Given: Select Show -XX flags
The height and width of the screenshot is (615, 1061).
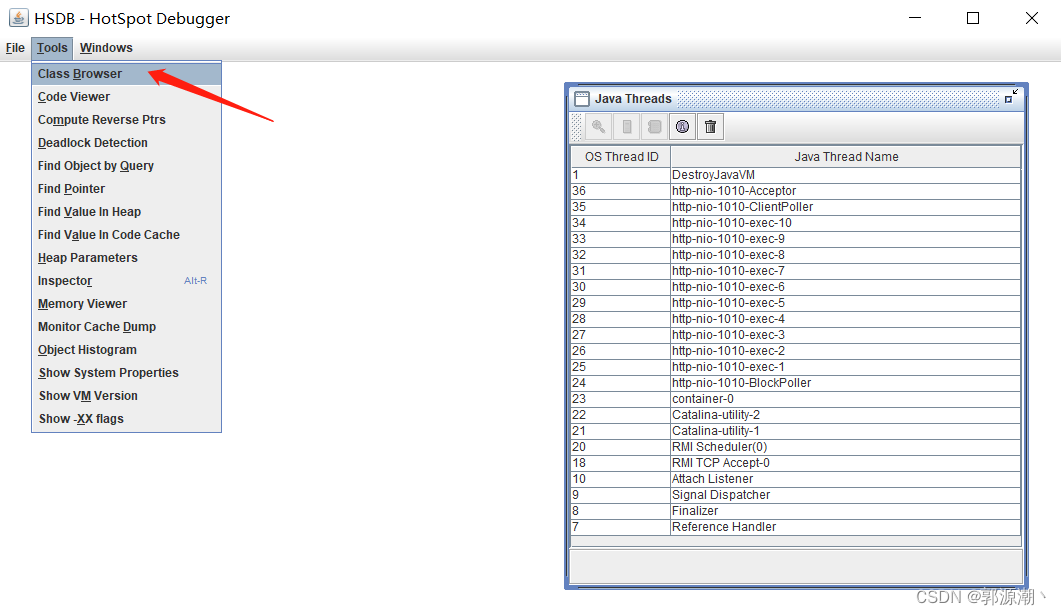Looking at the screenshot, I should (x=127, y=419).
